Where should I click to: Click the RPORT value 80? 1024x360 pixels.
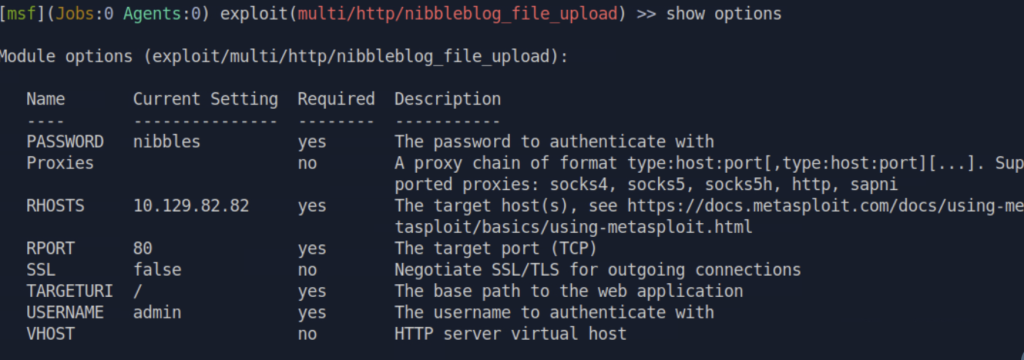click(x=142, y=249)
